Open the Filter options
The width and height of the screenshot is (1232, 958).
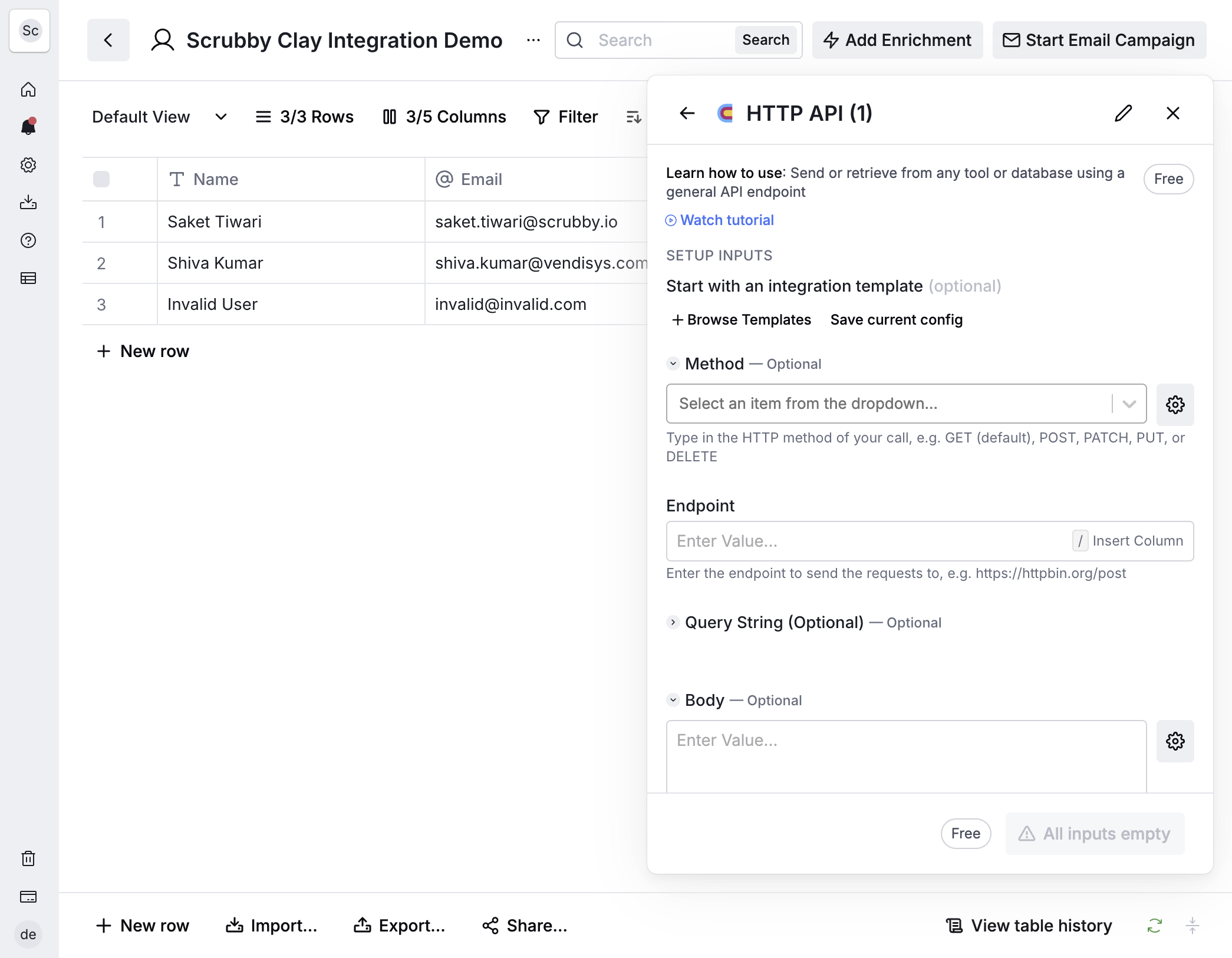[x=566, y=117]
